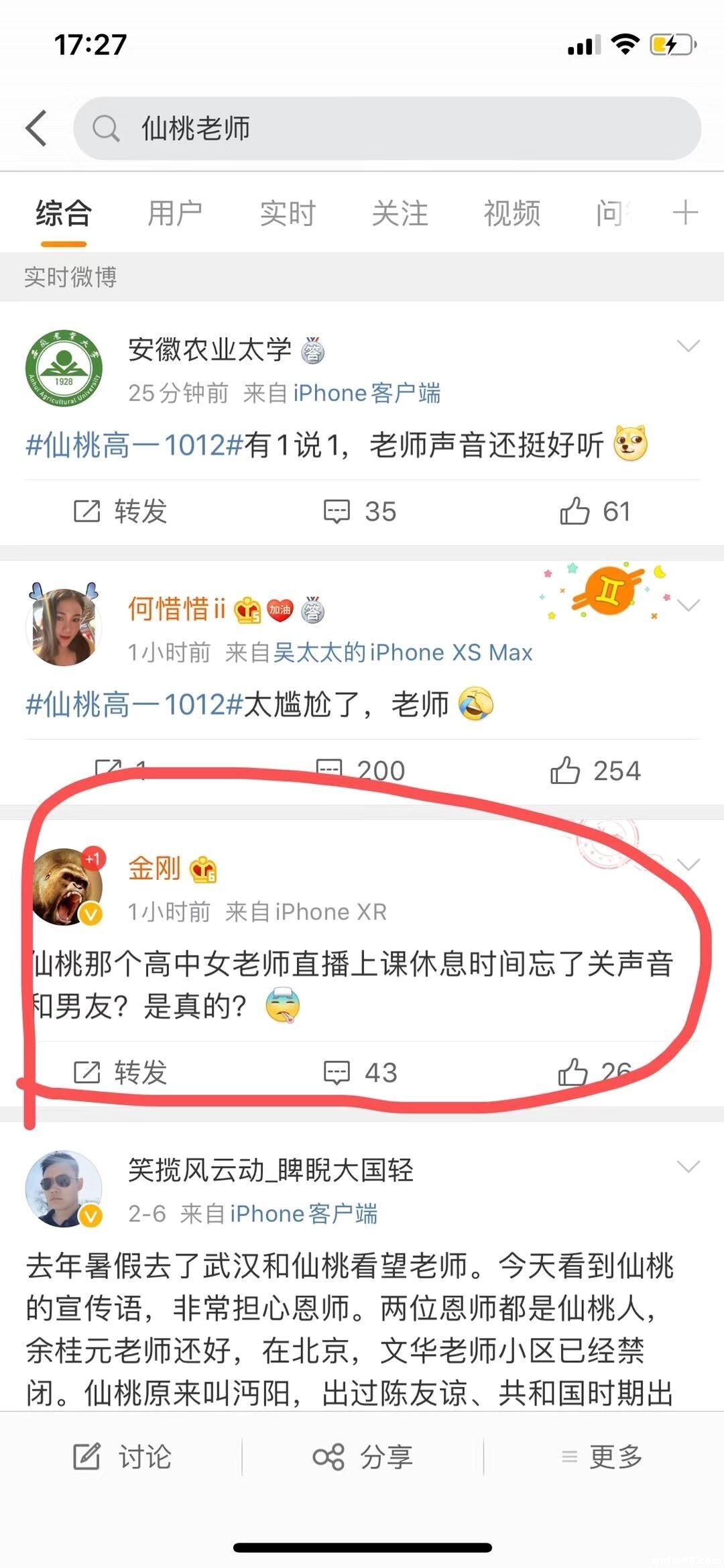The width and height of the screenshot is (724, 1568).
Task: Open 安徽农业大学 profile avatar
Action: [x=64, y=368]
